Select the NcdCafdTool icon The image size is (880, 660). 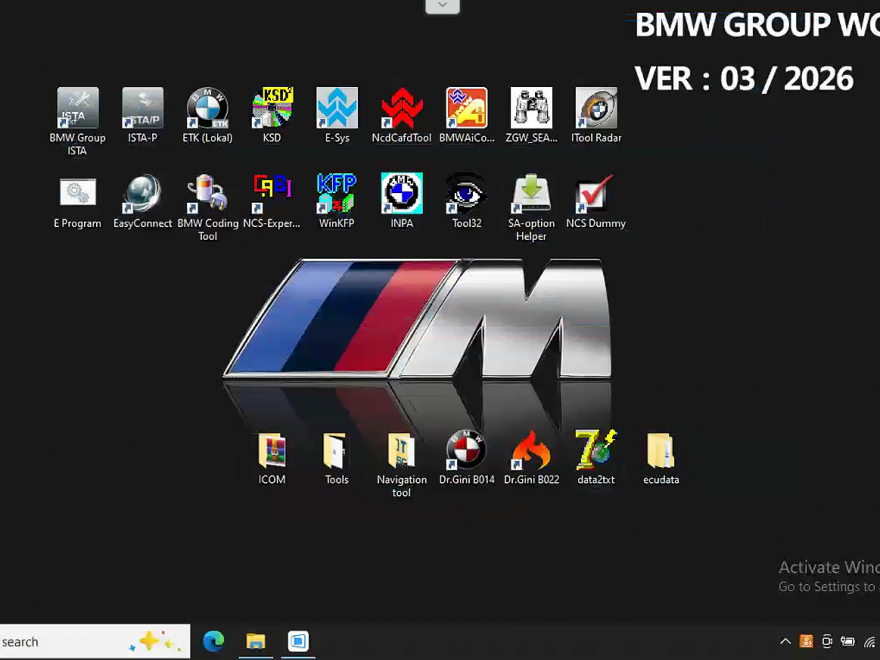401,109
